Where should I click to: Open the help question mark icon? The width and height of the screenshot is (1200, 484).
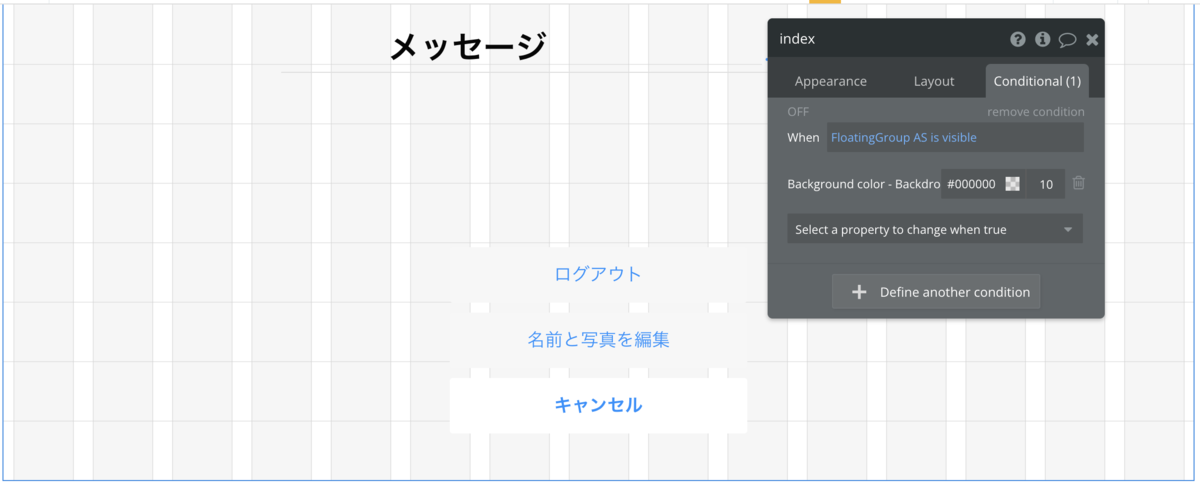click(1018, 39)
